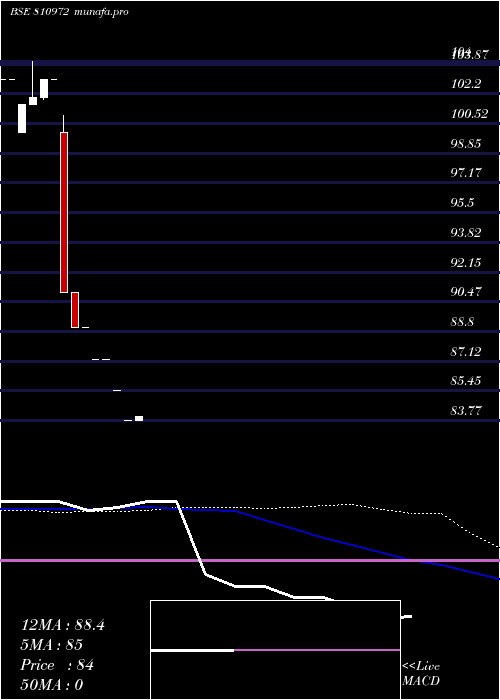Viewport: 500px width, 700px height.
Task: Select the 98.85 price axis label
Action: pyautogui.click(x=466, y=143)
